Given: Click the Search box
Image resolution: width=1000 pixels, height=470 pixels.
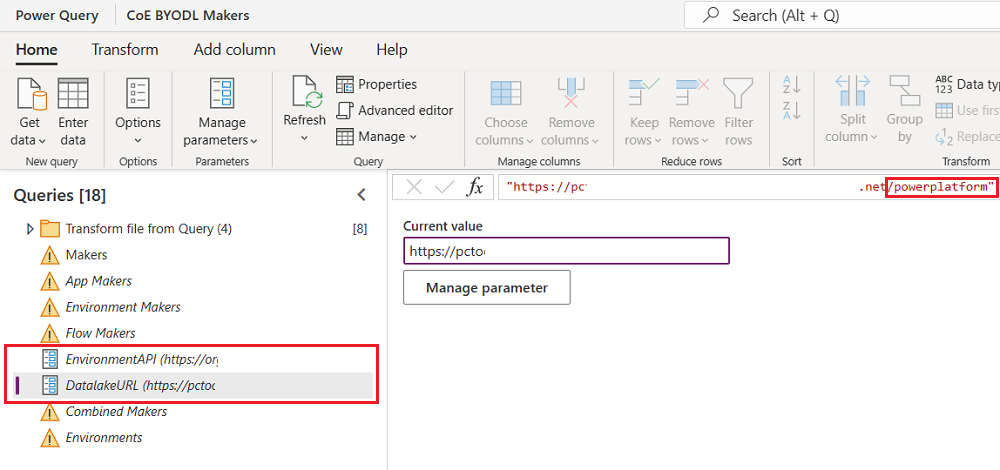Looking at the screenshot, I should pyautogui.click(x=842, y=15).
